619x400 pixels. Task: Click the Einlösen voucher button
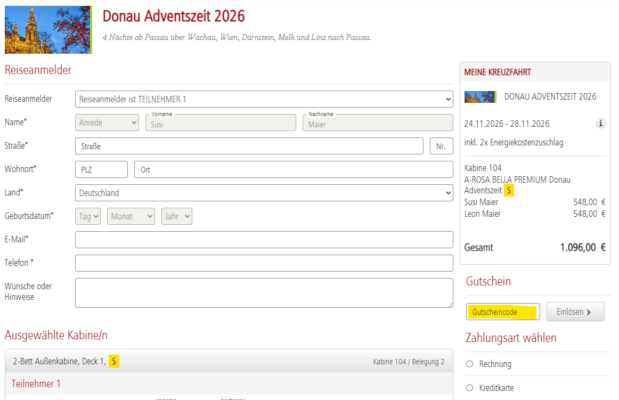click(x=575, y=312)
